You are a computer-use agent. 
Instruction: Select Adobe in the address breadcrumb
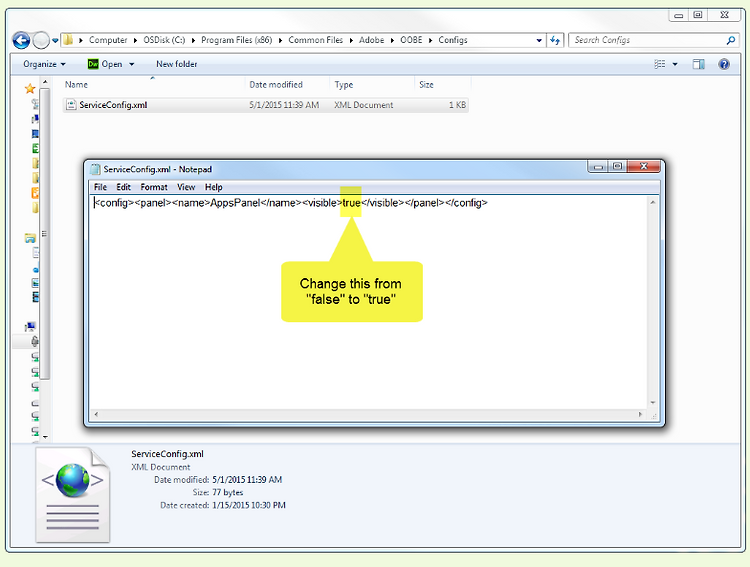371,40
